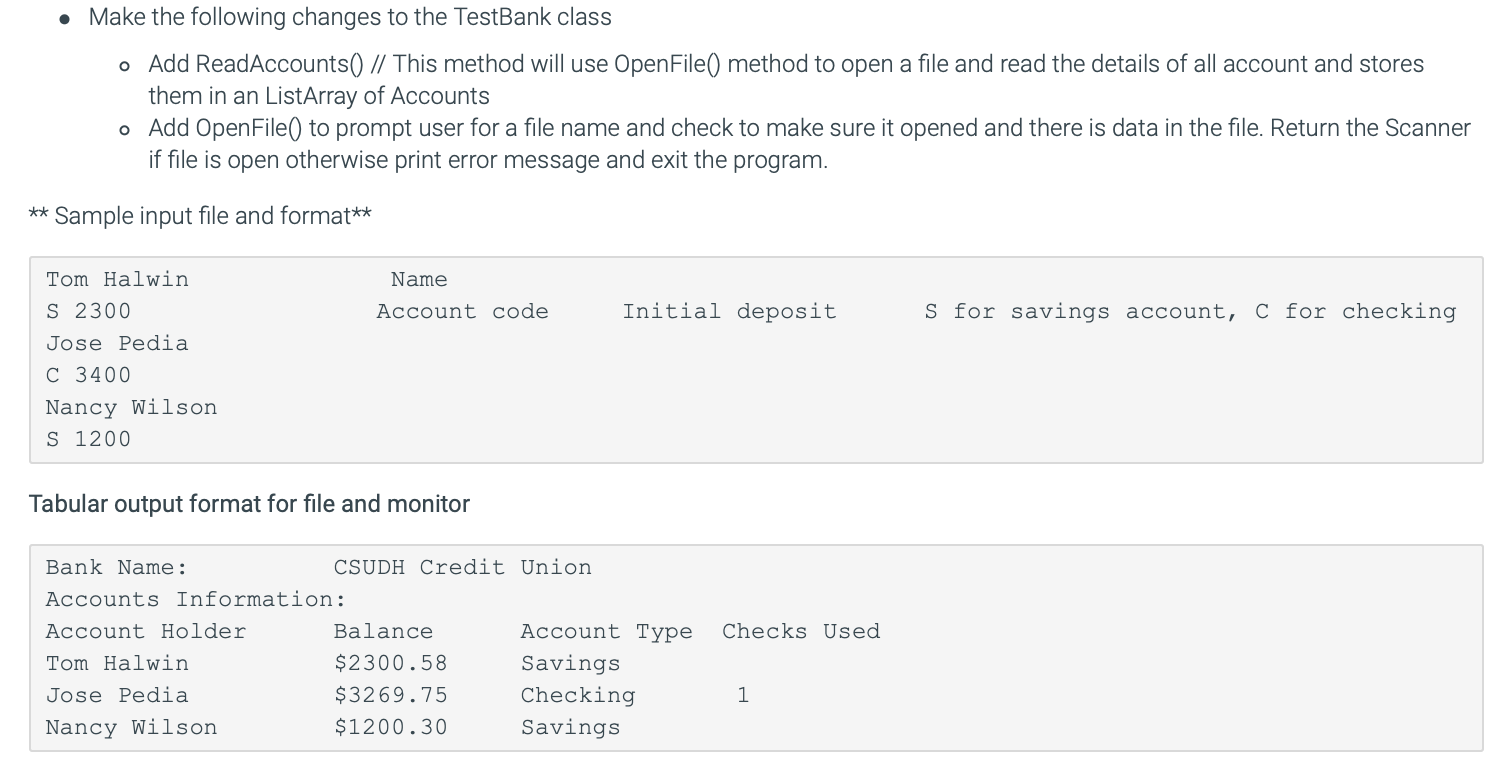Click the Sample input file heading
Image resolution: width=1504 pixels, height=772 pixels.
click(198, 215)
